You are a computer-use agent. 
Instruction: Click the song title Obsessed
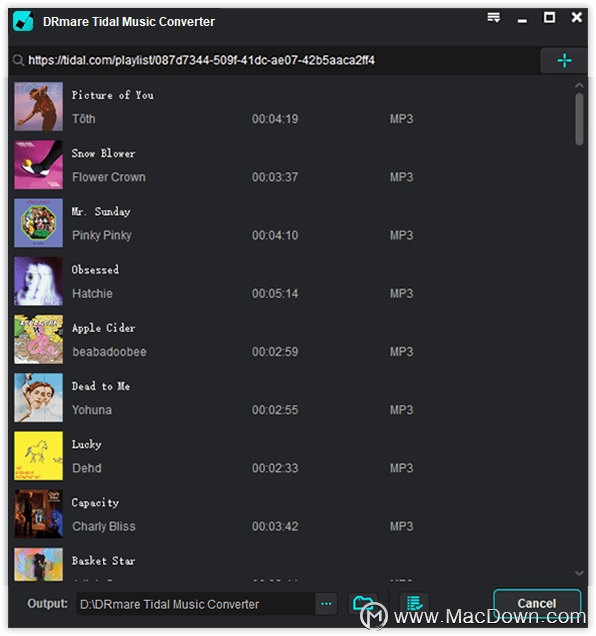95,270
